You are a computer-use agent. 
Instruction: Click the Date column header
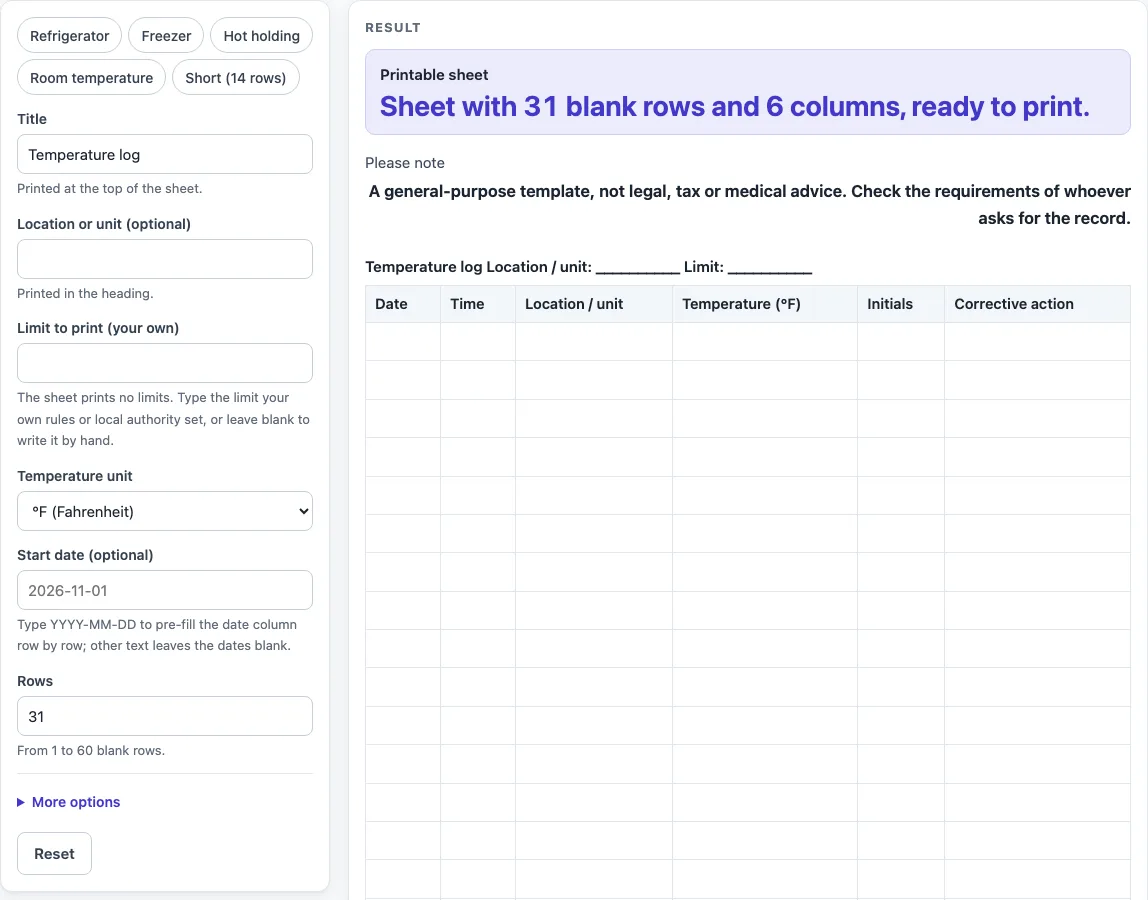(403, 304)
